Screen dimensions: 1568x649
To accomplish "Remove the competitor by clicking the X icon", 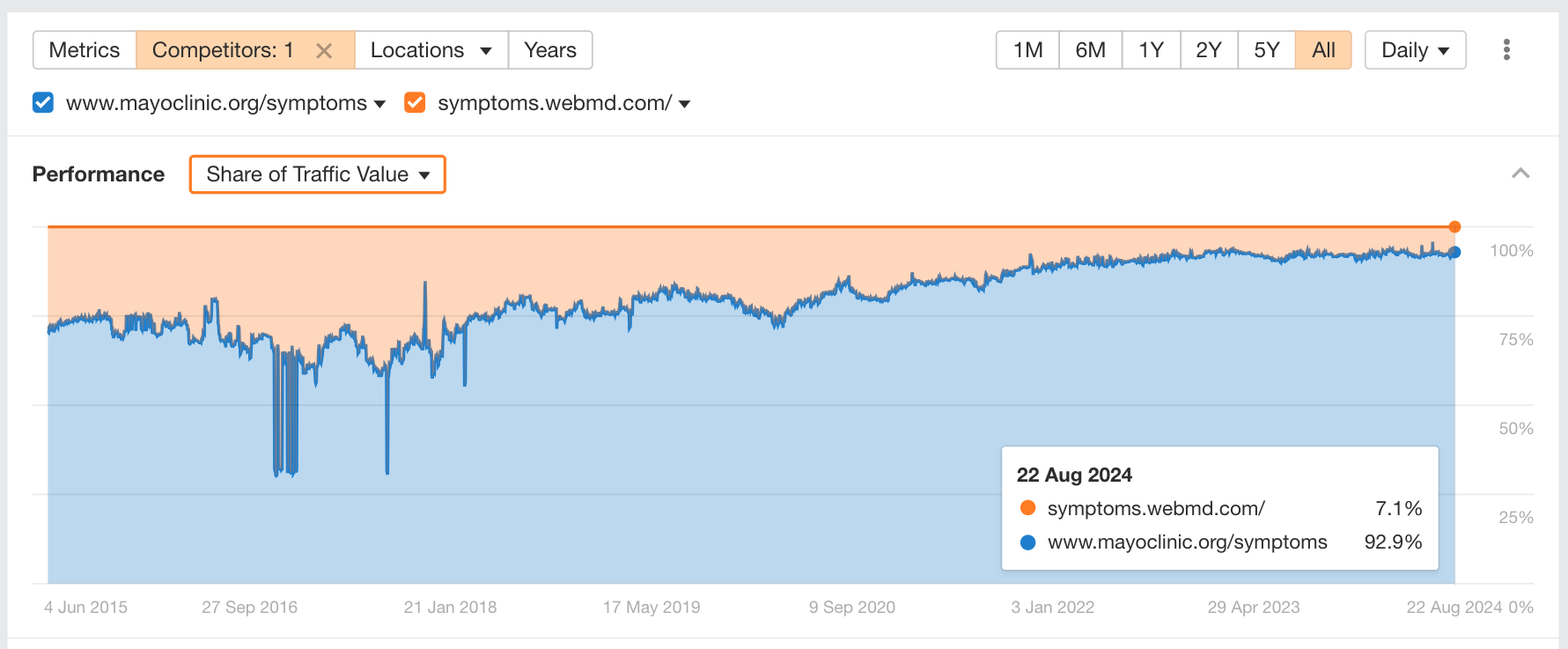I will (325, 50).
